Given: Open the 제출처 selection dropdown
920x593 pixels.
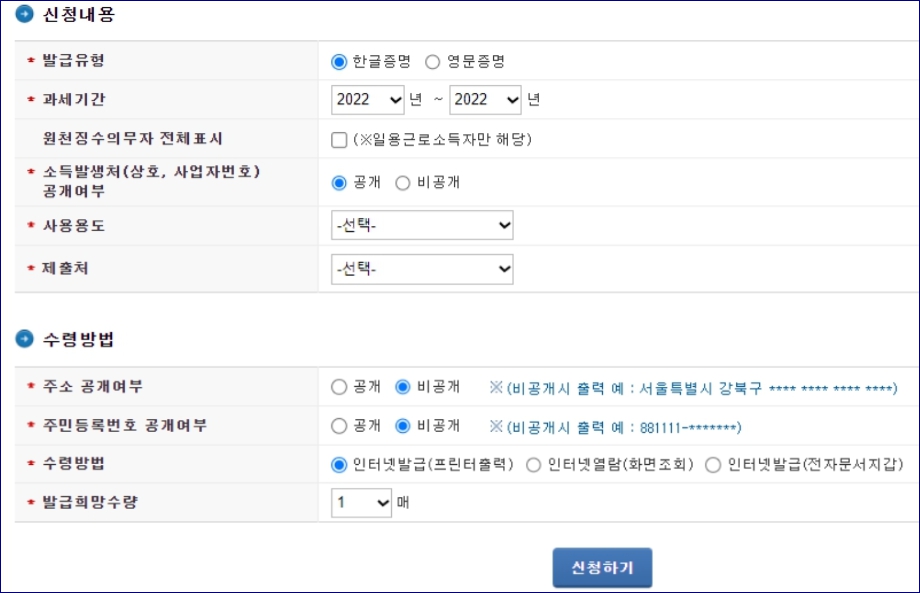Looking at the screenshot, I should (422, 268).
